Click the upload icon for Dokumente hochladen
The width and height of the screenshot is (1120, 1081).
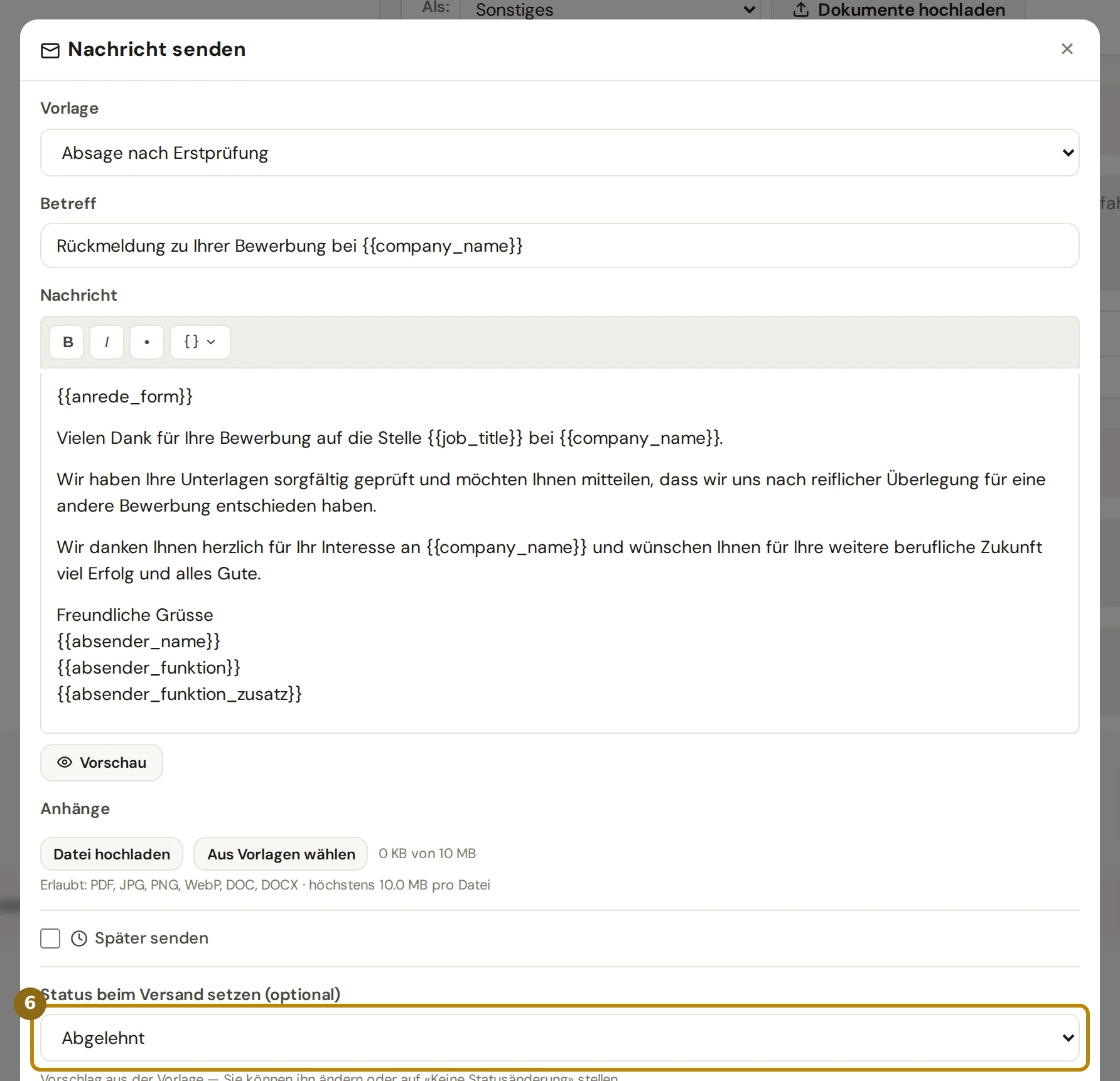pos(800,9)
